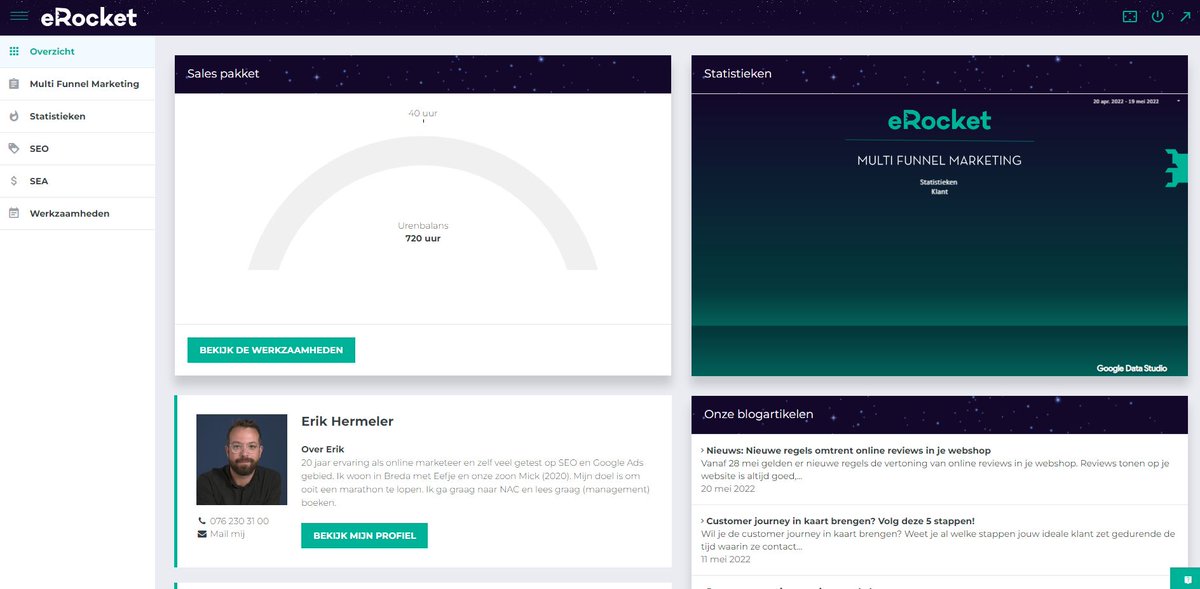Click the date 20 mei 2022 under the first article

pyautogui.click(x=728, y=488)
